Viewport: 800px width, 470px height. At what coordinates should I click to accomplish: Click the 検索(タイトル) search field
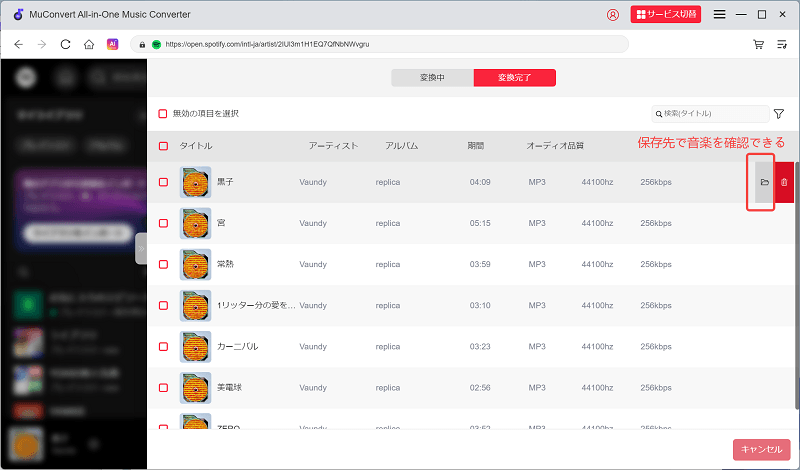pyautogui.click(x=710, y=114)
